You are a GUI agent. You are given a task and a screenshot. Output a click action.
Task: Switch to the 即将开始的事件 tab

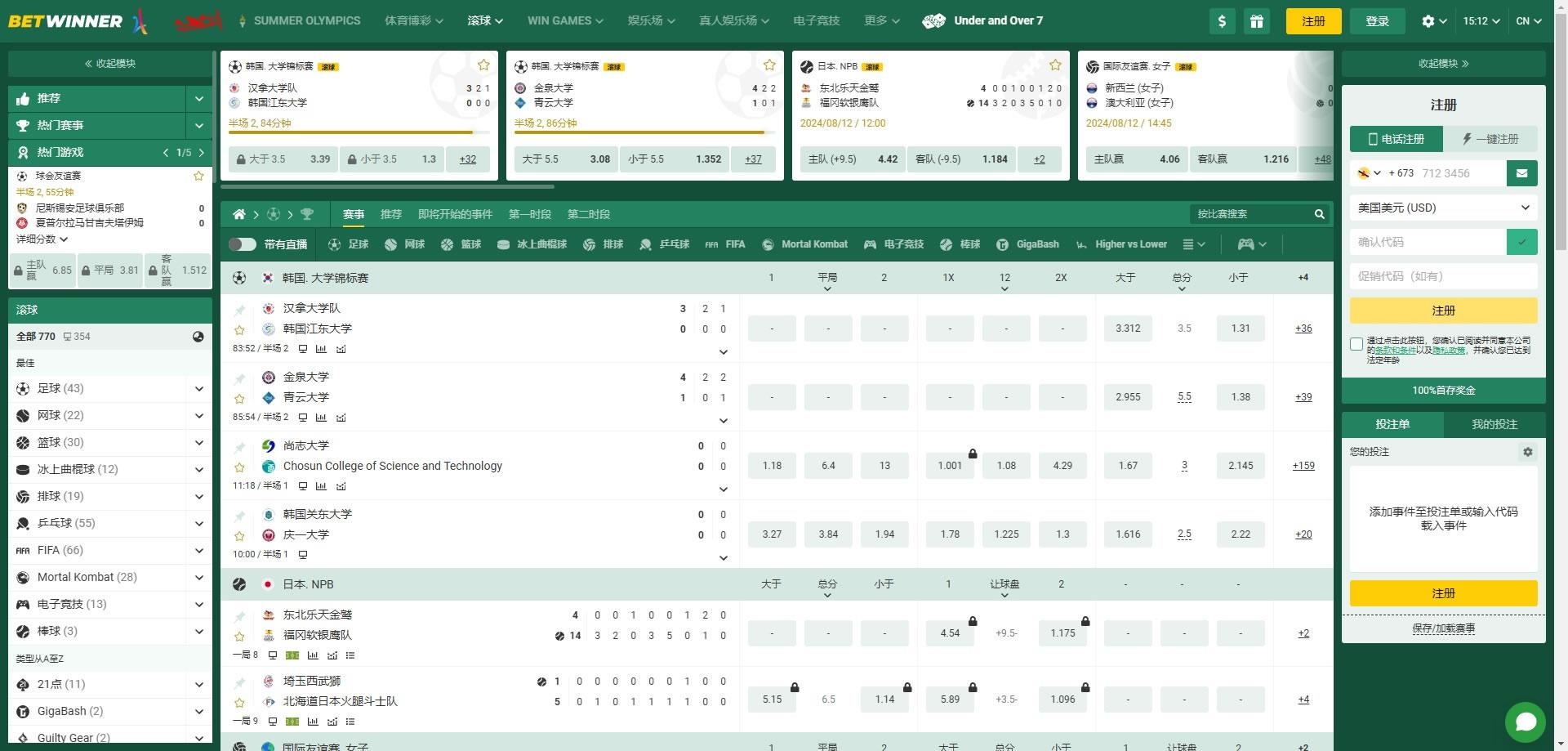coord(455,214)
